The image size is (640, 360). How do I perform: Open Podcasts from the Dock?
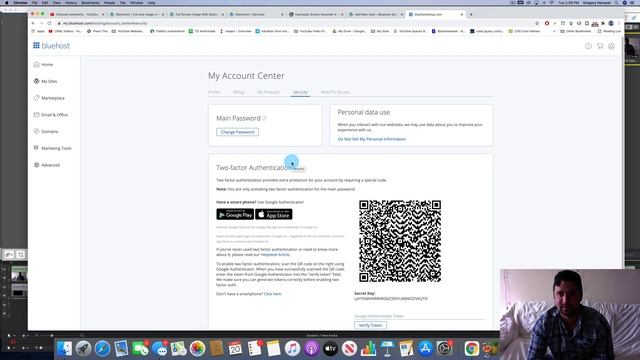pyautogui.click(x=311, y=349)
